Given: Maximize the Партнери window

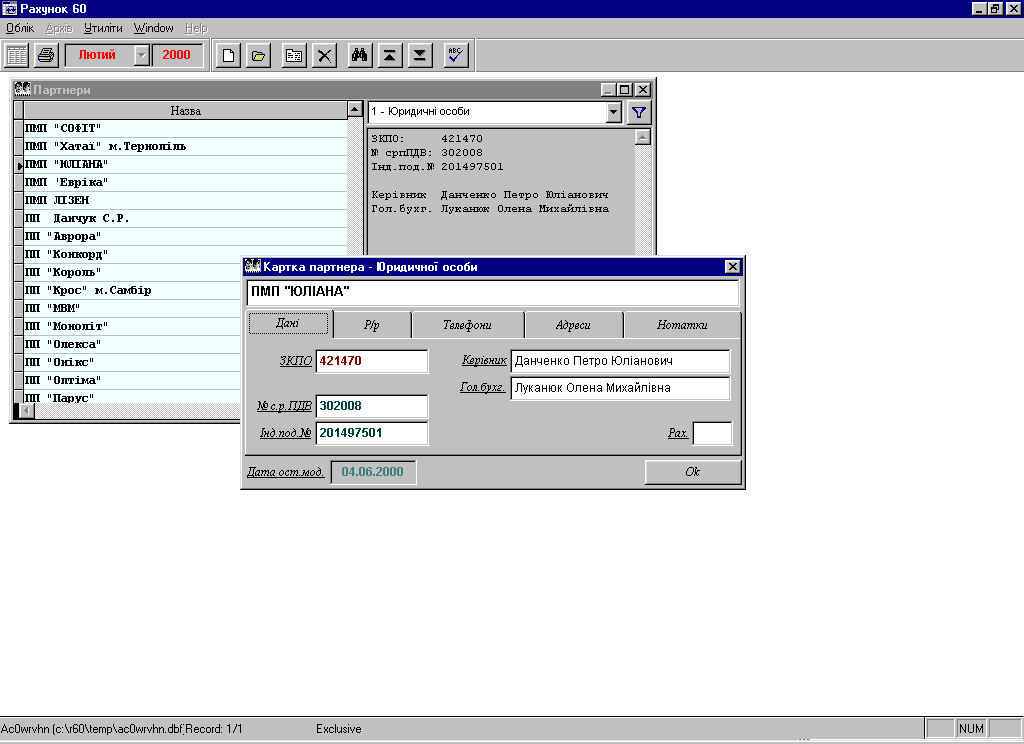Looking at the screenshot, I should point(624,89).
